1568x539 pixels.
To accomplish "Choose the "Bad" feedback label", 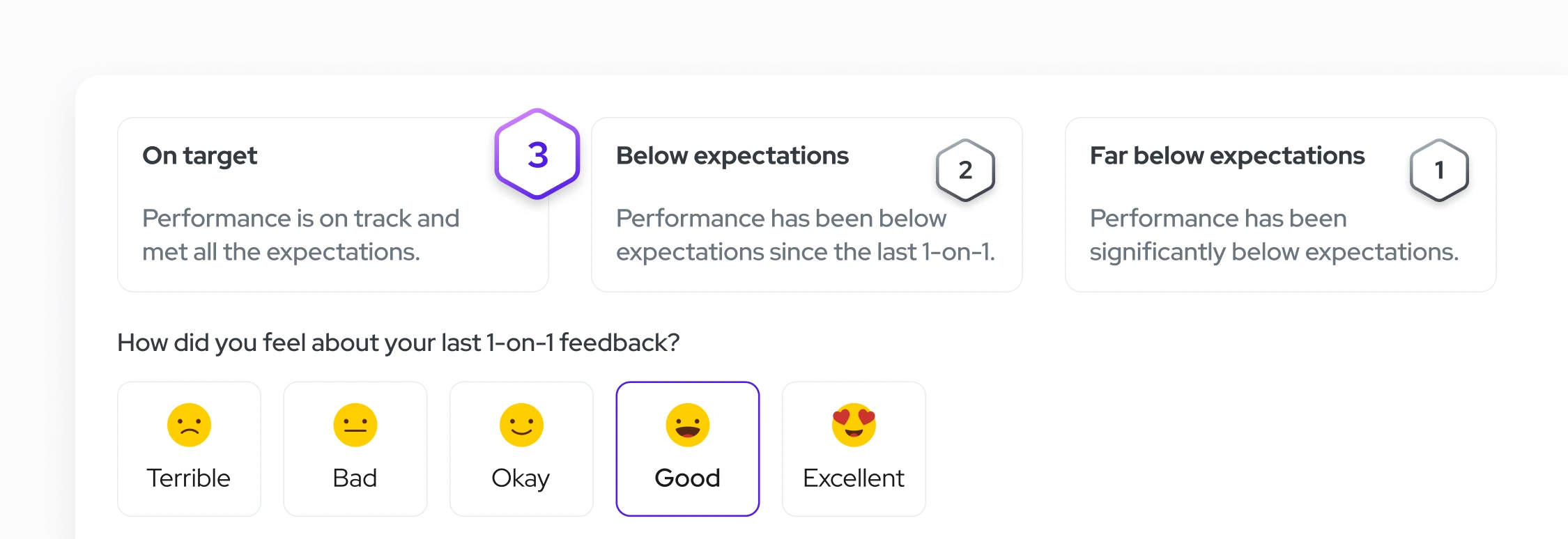I will click(x=355, y=478).
